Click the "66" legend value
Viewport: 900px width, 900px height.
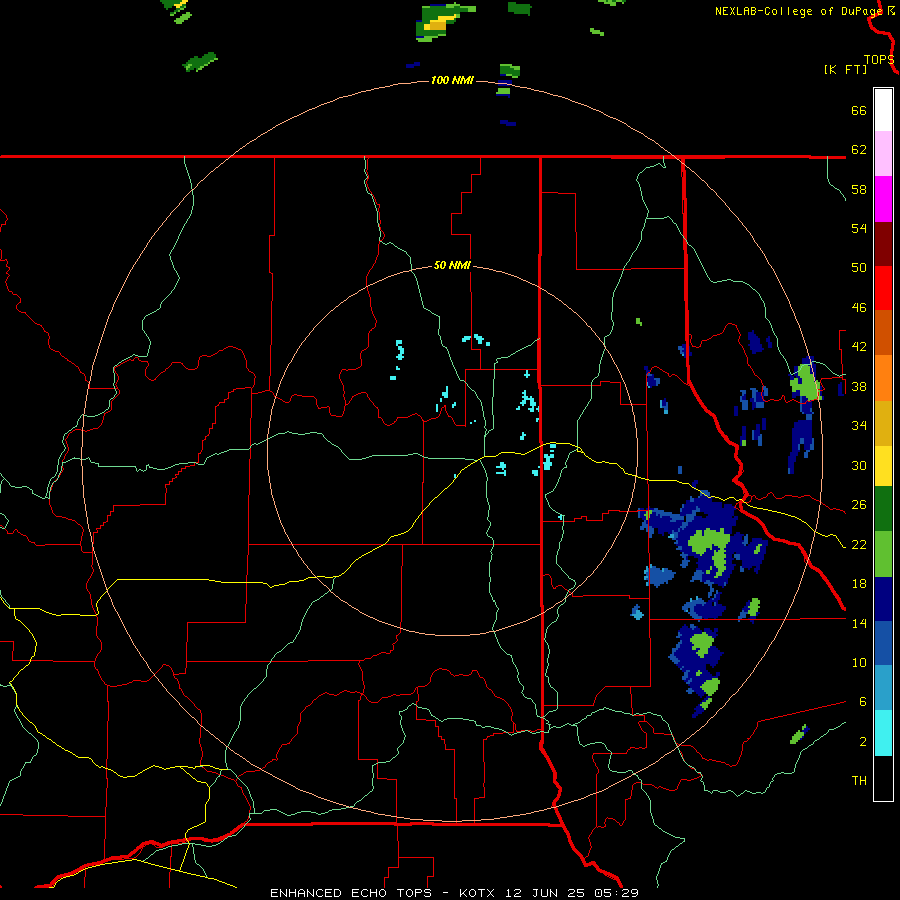click(859, 110)
